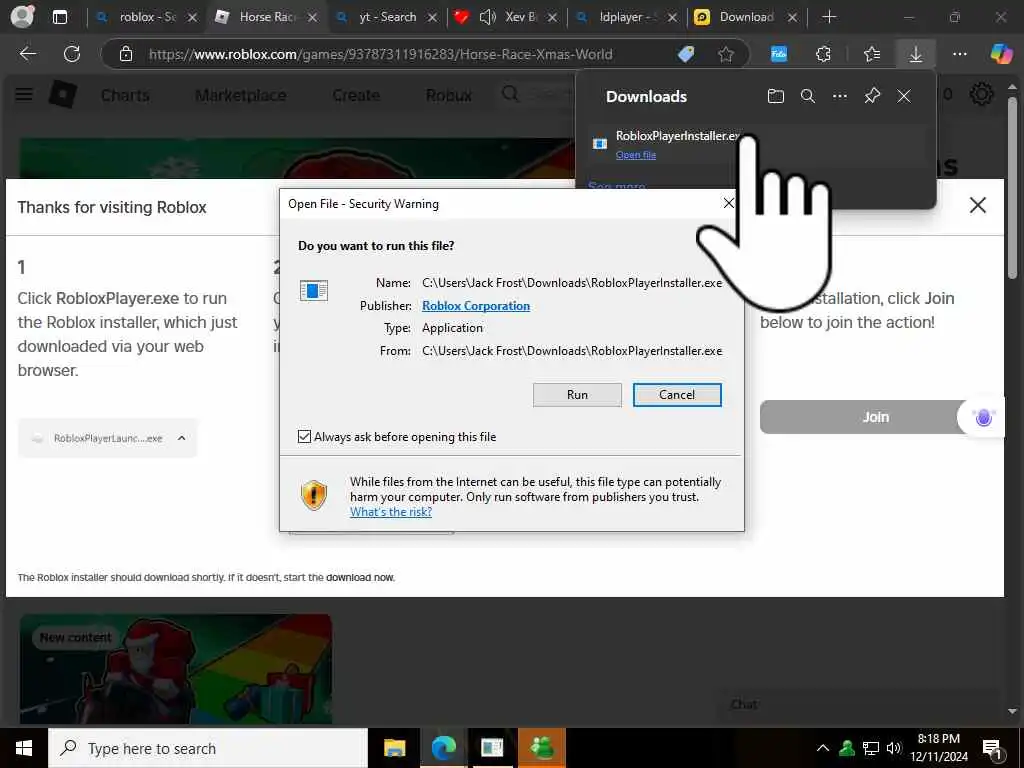Screen dimensions: 1024x768
Task: Open more options in Downloads panel
Action: 840,97
